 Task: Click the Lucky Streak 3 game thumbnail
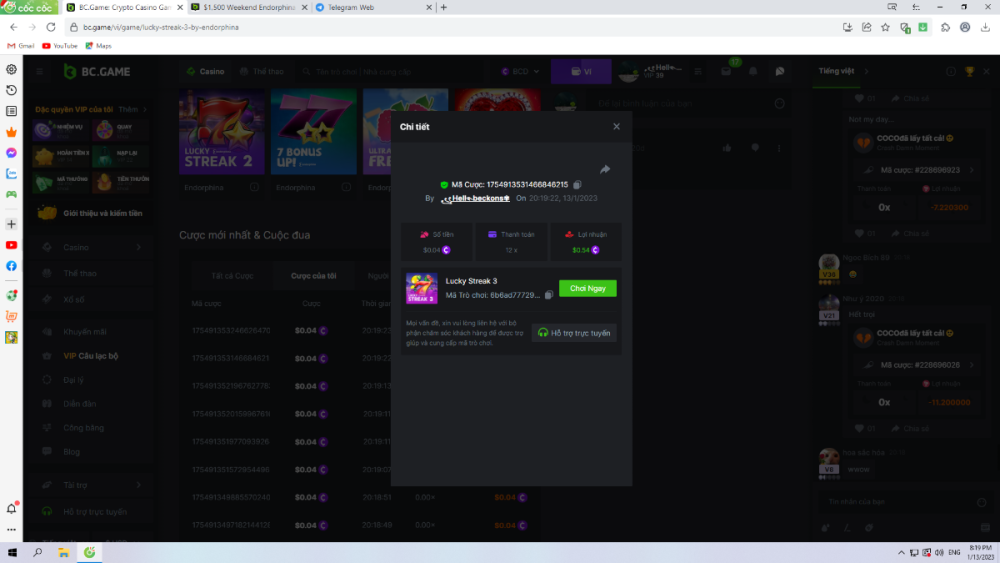[x=421, y=289]
